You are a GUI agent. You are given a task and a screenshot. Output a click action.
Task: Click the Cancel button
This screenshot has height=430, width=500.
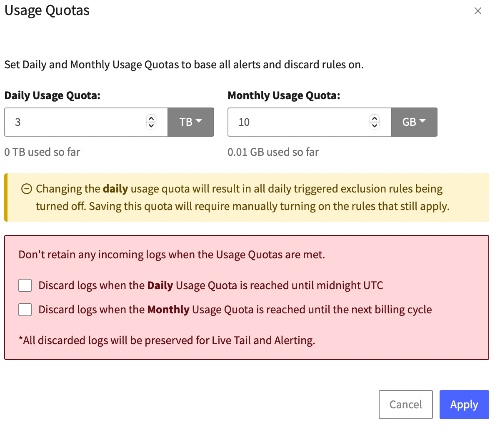(x=406, y=404)
